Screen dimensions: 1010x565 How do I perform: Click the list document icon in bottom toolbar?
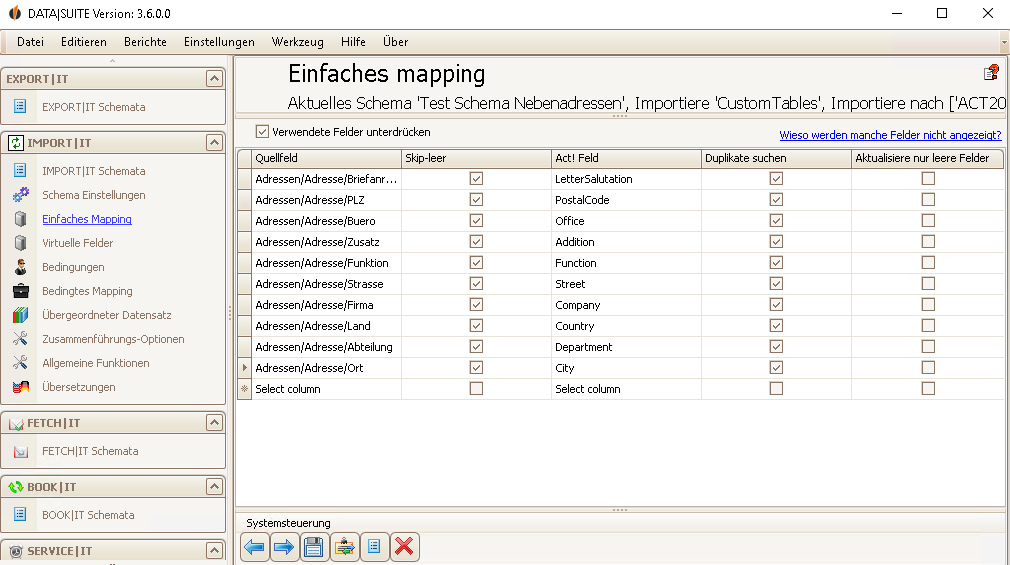[x=374, y=547]
